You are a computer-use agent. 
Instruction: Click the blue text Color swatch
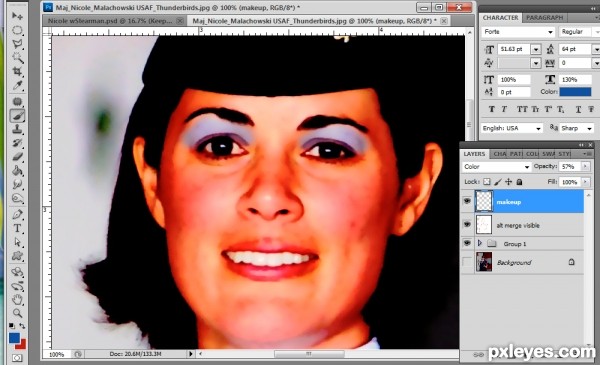point(575,92)
